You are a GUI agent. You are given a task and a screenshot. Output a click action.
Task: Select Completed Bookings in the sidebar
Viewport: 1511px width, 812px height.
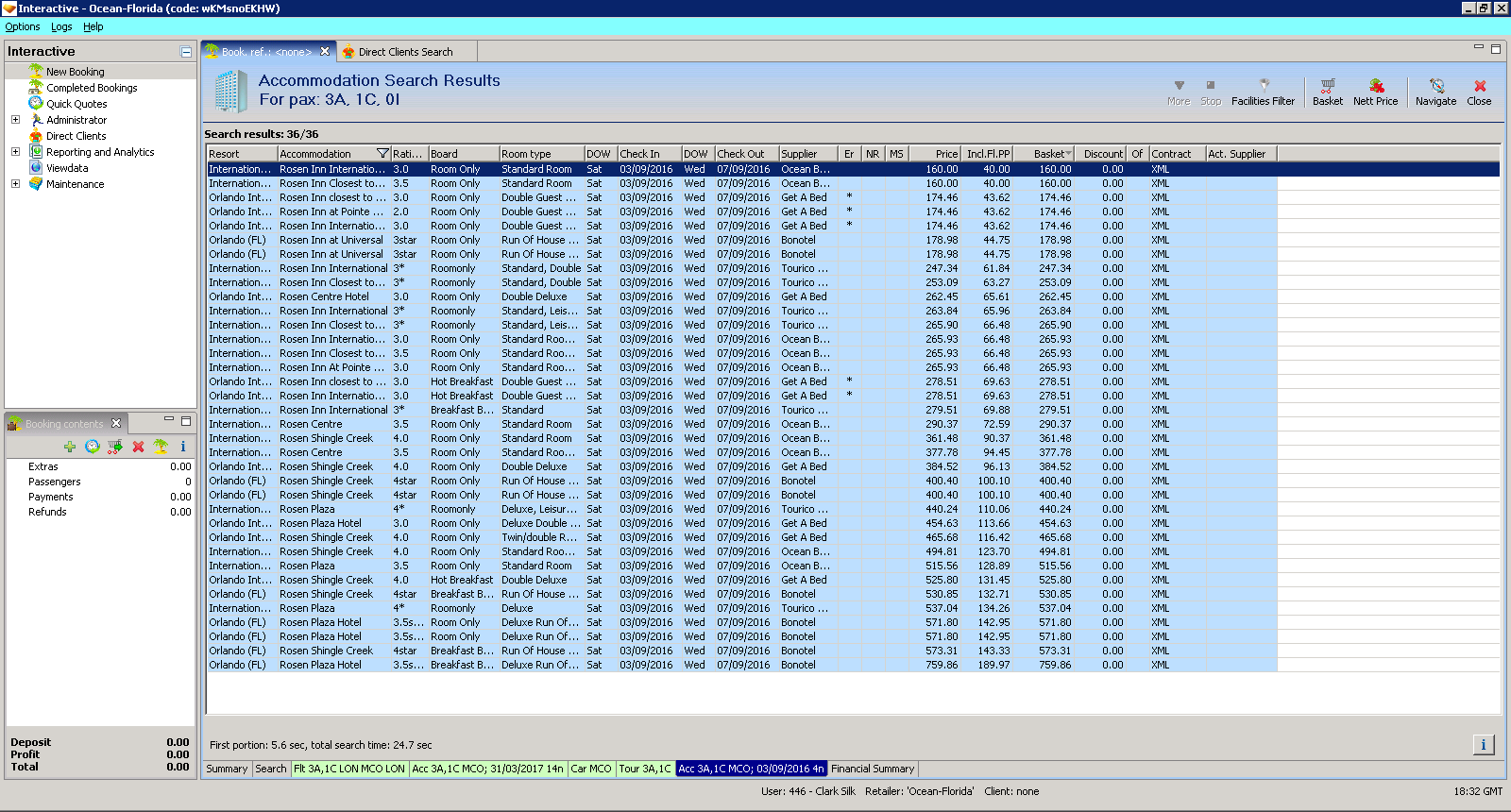92,88
